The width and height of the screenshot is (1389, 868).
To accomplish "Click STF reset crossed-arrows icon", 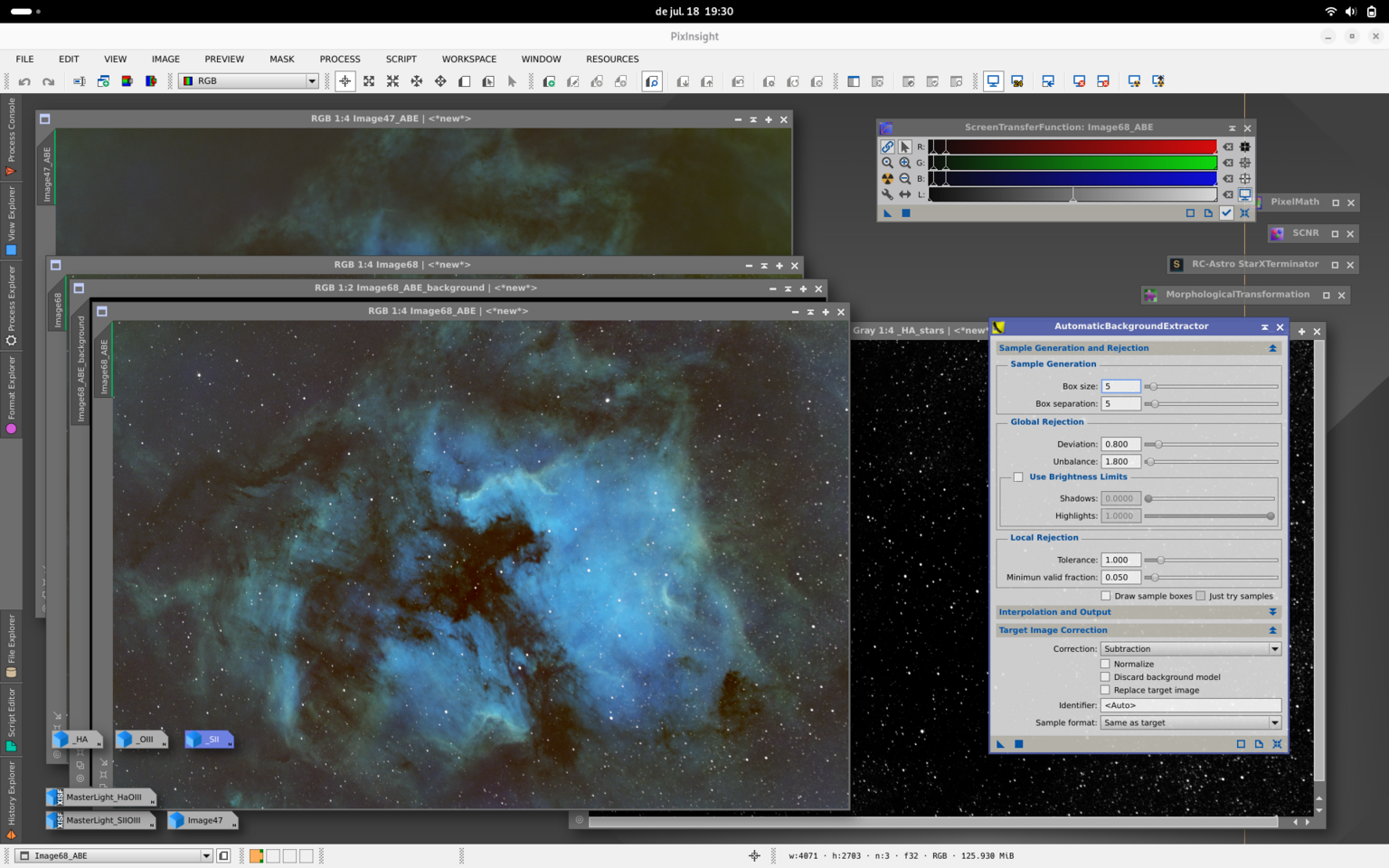I will pos(1244,213).
